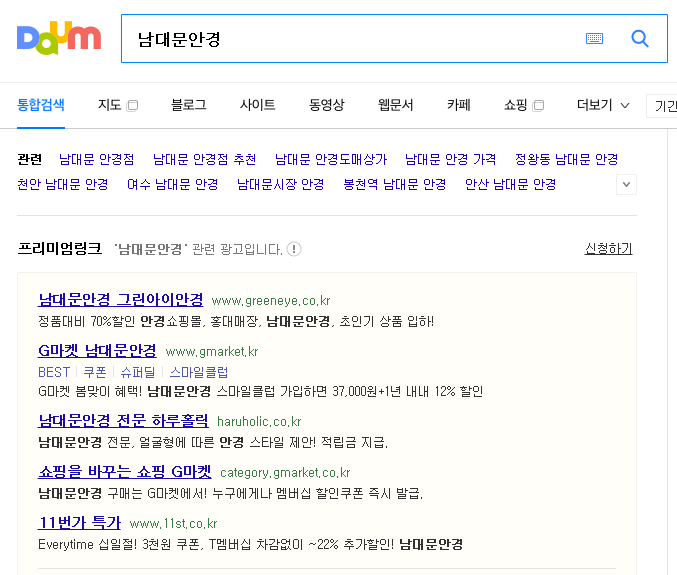Switch to the 동영상 tab

[326, 105]
